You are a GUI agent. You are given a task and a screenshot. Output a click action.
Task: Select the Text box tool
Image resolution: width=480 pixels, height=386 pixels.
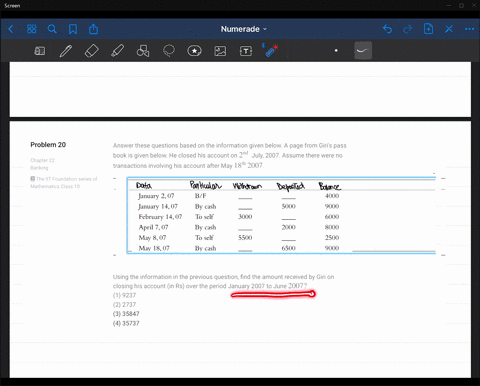[x=246, y=51]
